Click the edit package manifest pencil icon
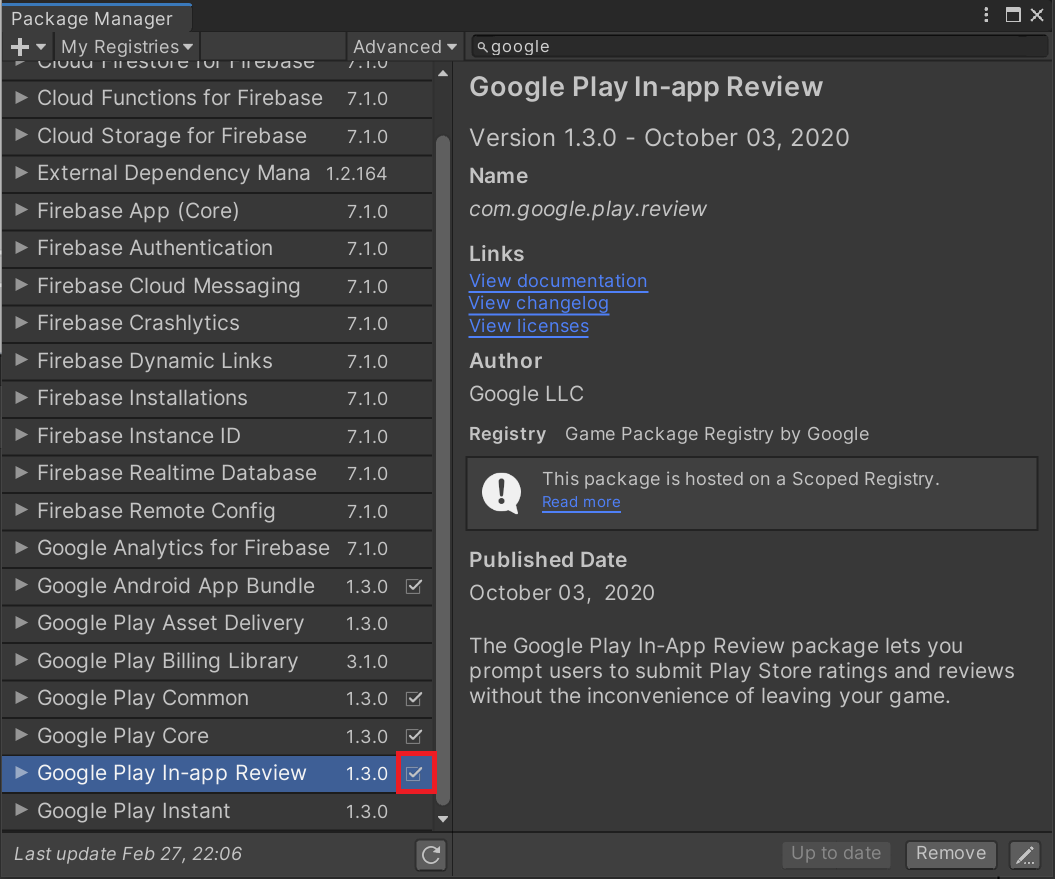This screenshot has width=1055, height=879. [x=1024, y=854]
